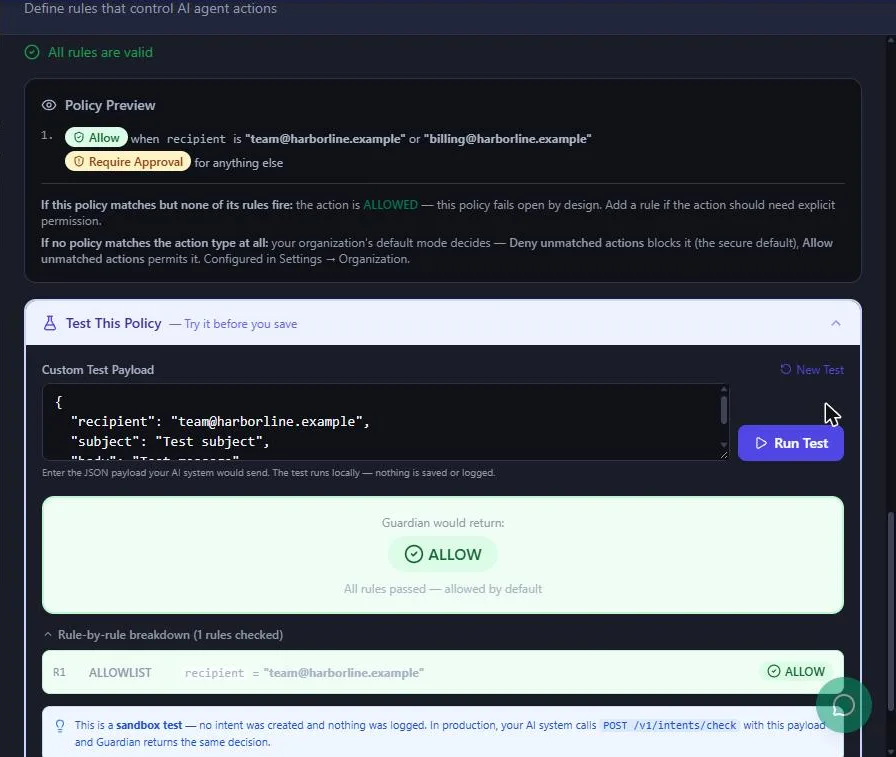The width and height of the screenshot is (896, 757).
Task: Click the refresh icon beside New Test
Action: tap(786, 370)
